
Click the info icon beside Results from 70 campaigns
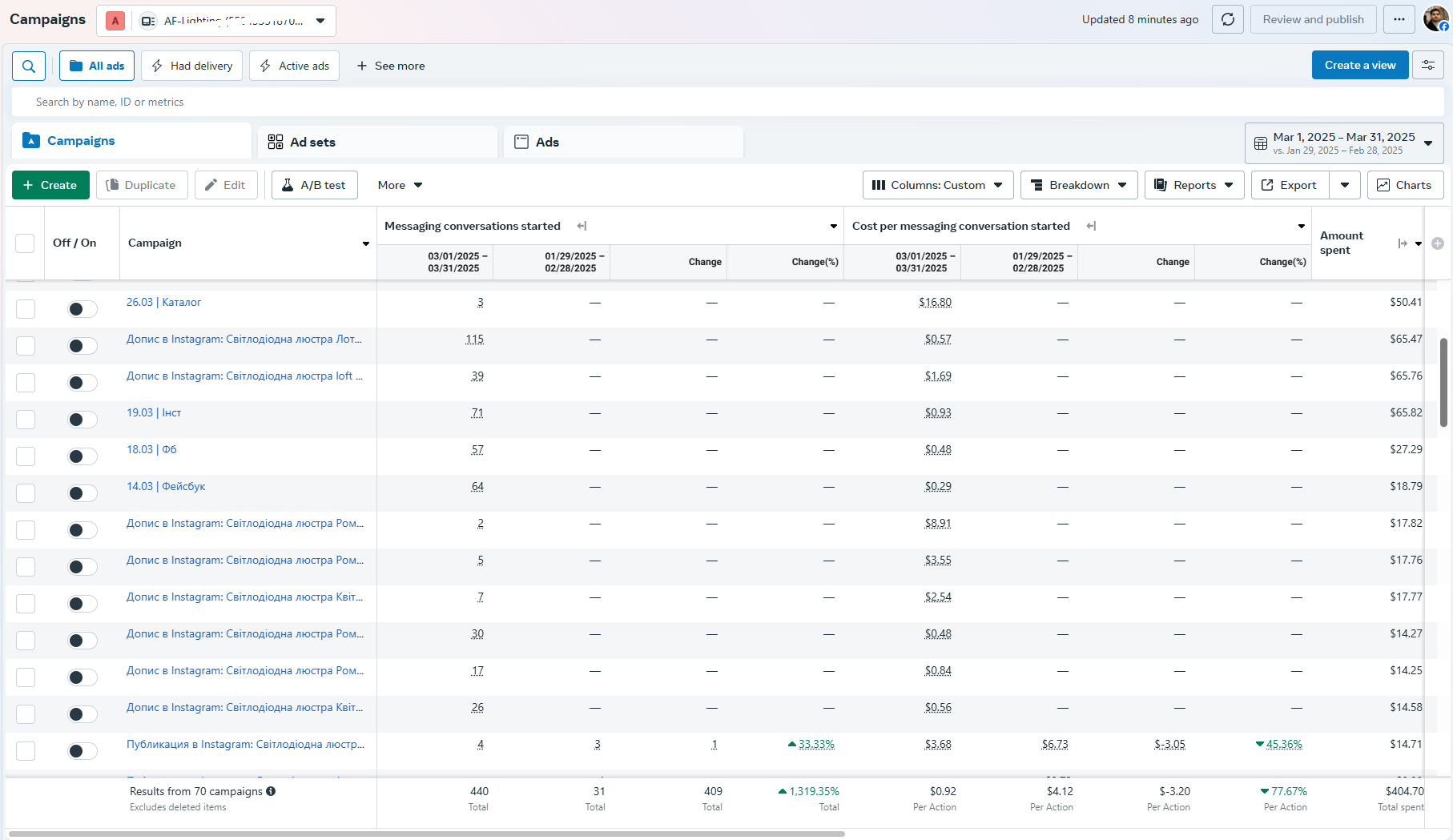click(x=271, y=791)
